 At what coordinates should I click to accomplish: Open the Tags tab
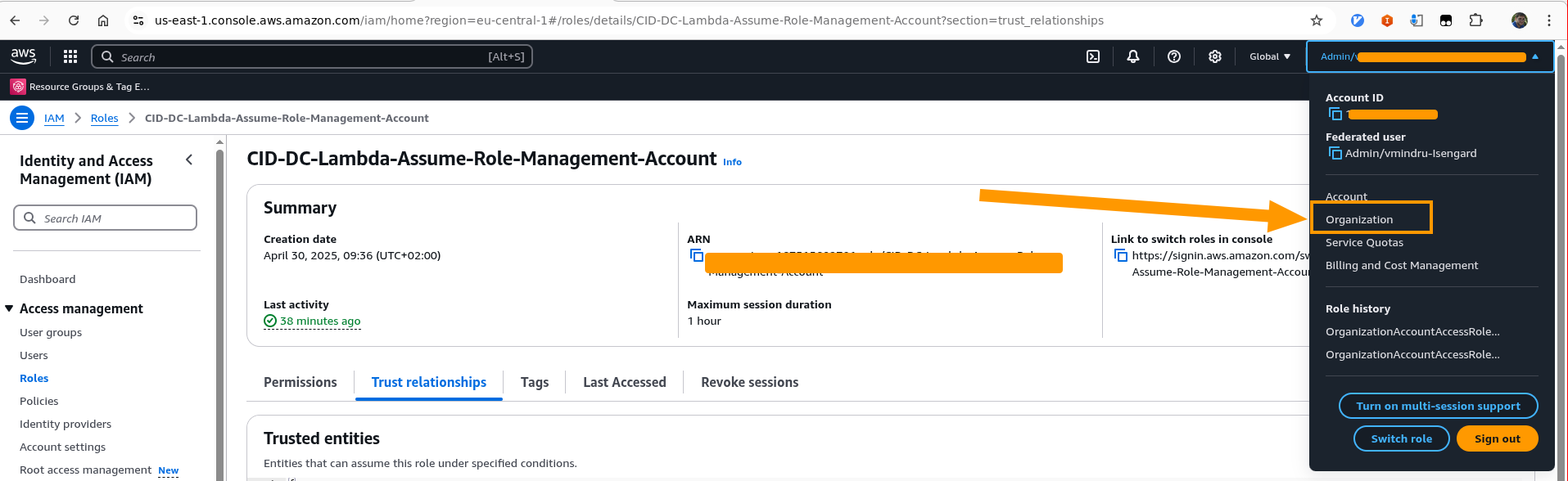[535, 382]
